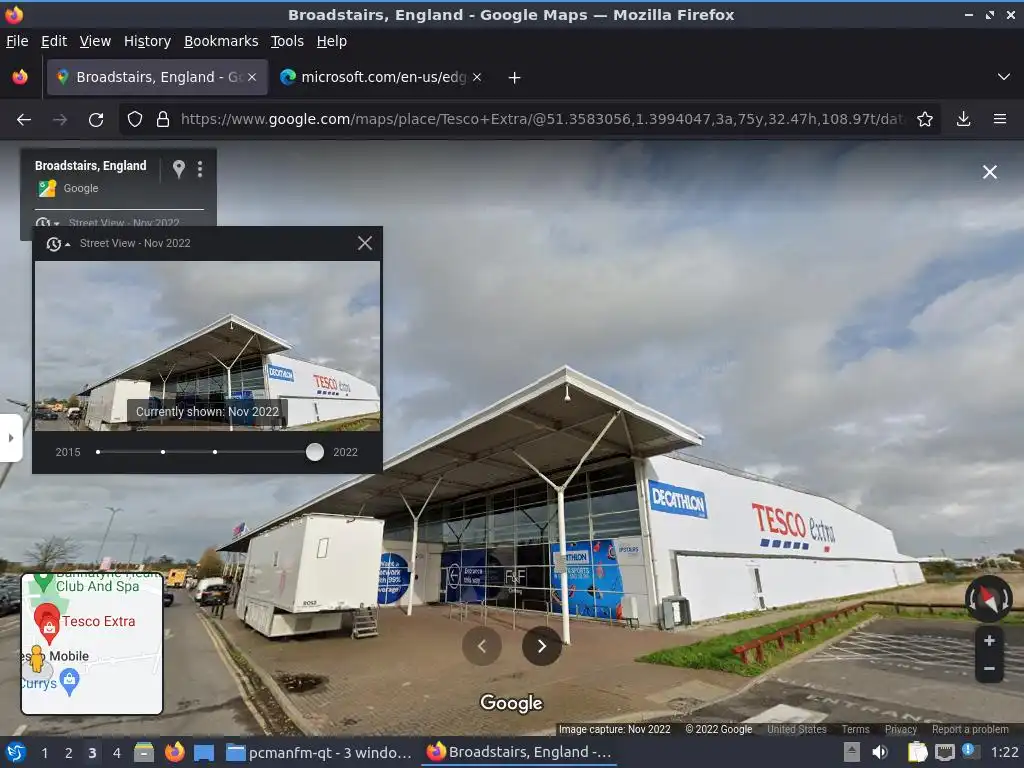1024x768 pixels.
Task: Click the Pegman icon on the minimap
Action: [37, 659]
